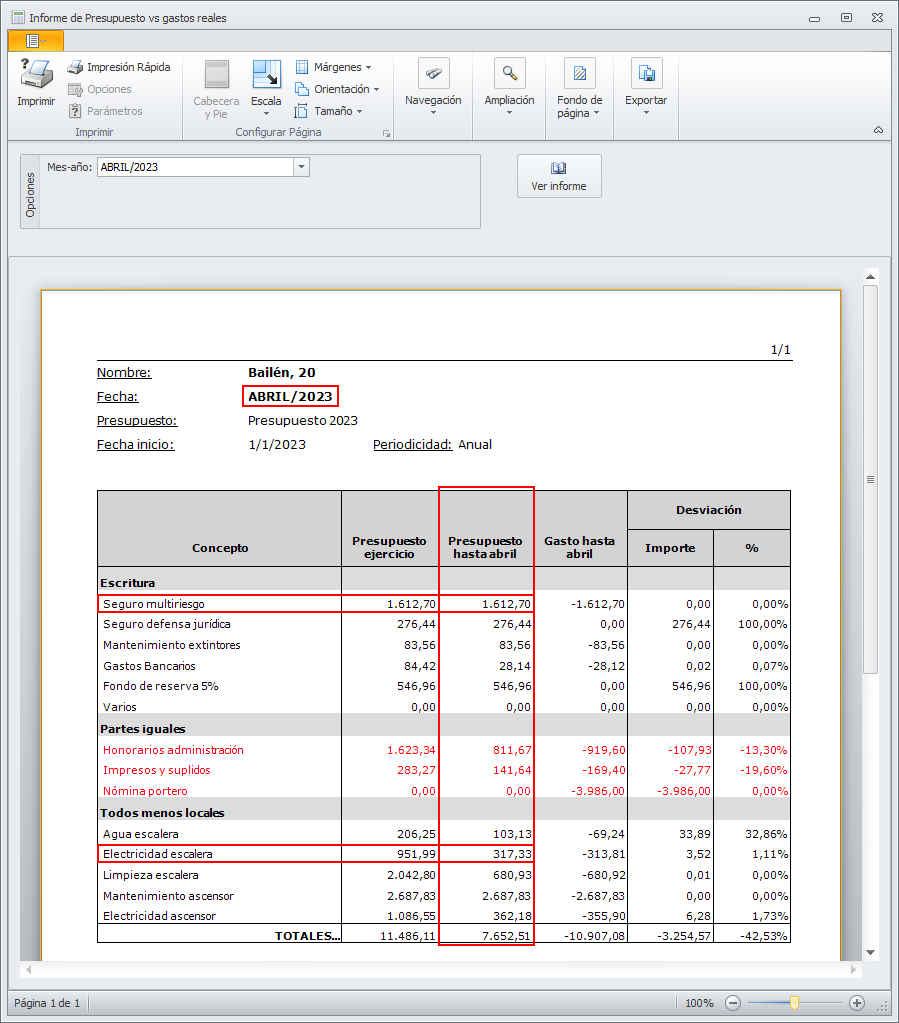The height and width of the screenshot is (1023, 899).
Task: Click inside the Mes-año input field
Action: tap(195, 167)
